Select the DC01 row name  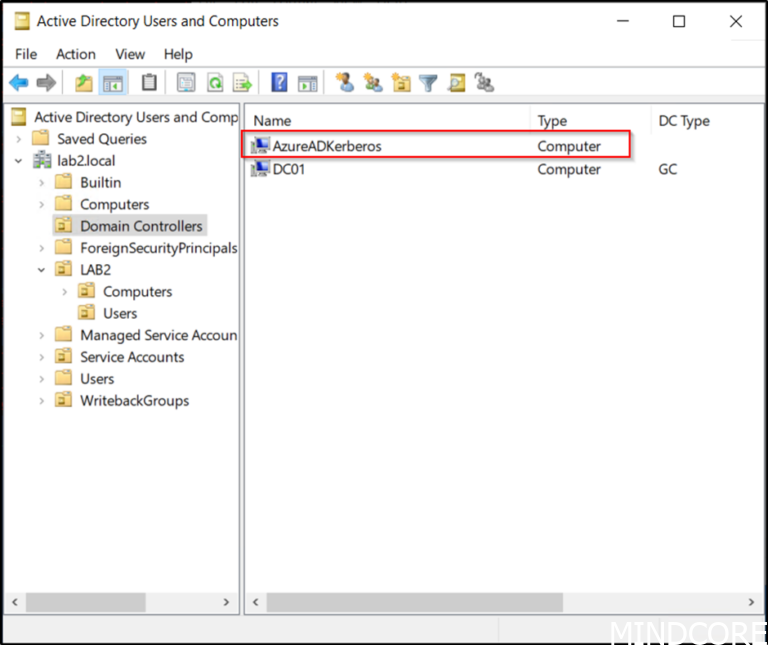[x=288, y=169]
